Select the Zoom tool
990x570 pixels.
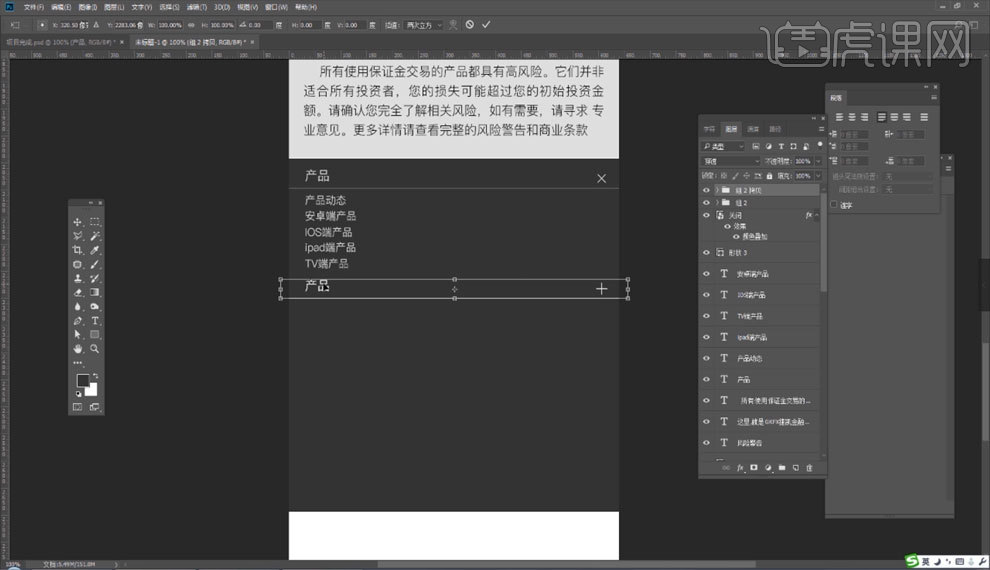click(x=95, y=348)
